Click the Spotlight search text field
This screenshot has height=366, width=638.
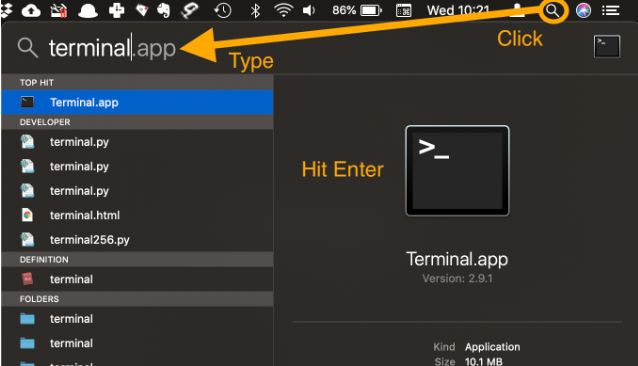point(113,48)
